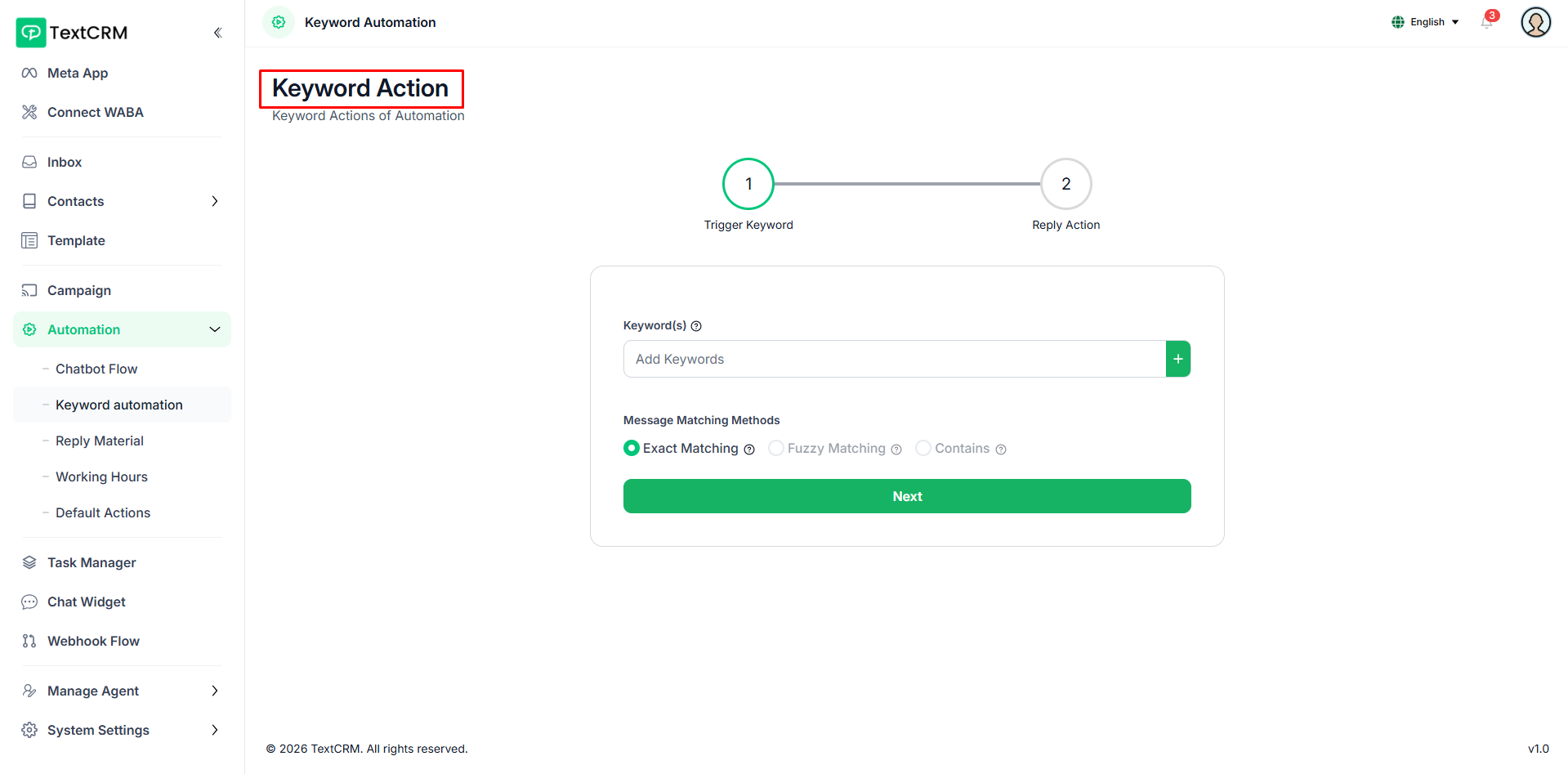Click the Keyword(s) help question icon
Viewport: 1568px width, 774px height.
point(696,326)
